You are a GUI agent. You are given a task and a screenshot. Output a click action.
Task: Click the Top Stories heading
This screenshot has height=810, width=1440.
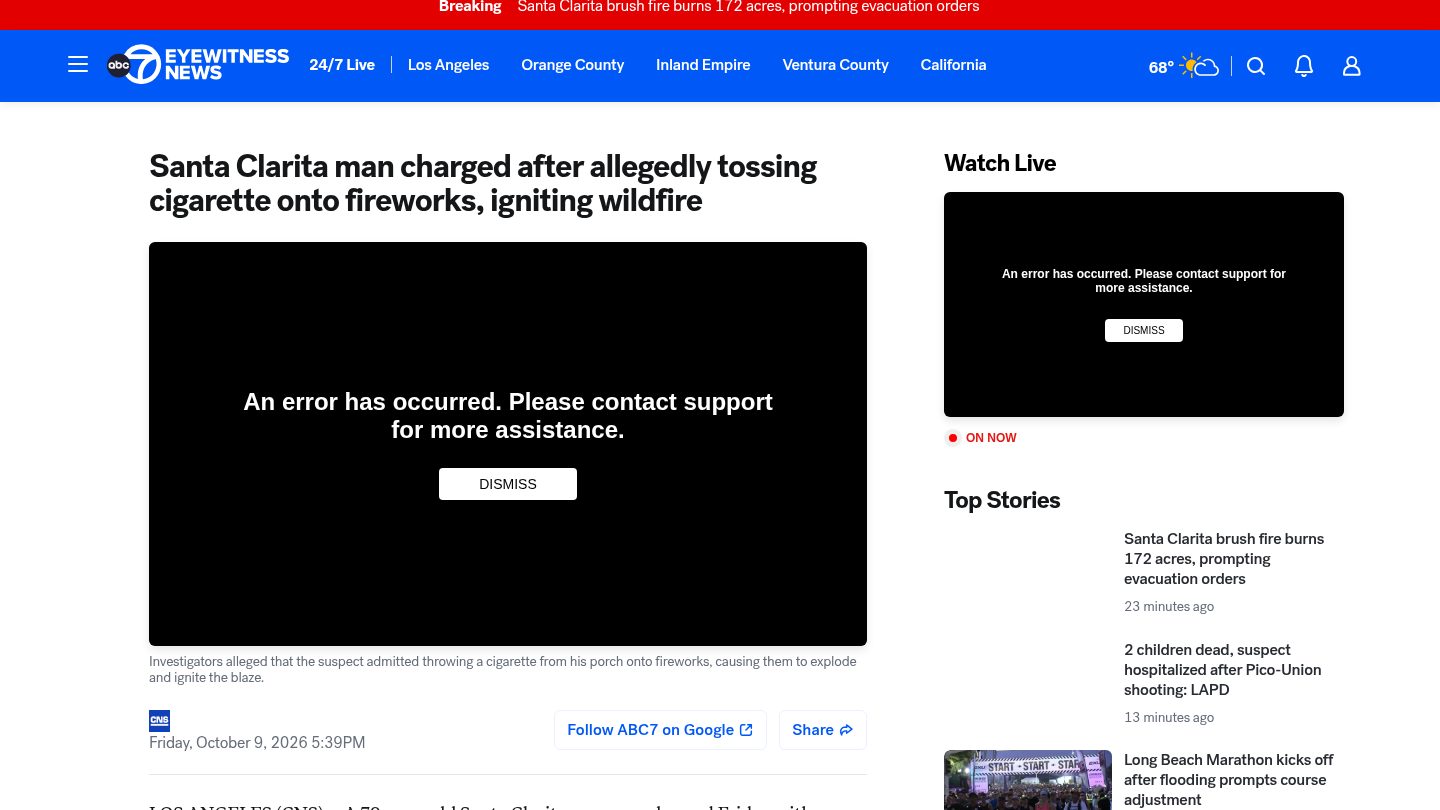tap(1002, 500)
